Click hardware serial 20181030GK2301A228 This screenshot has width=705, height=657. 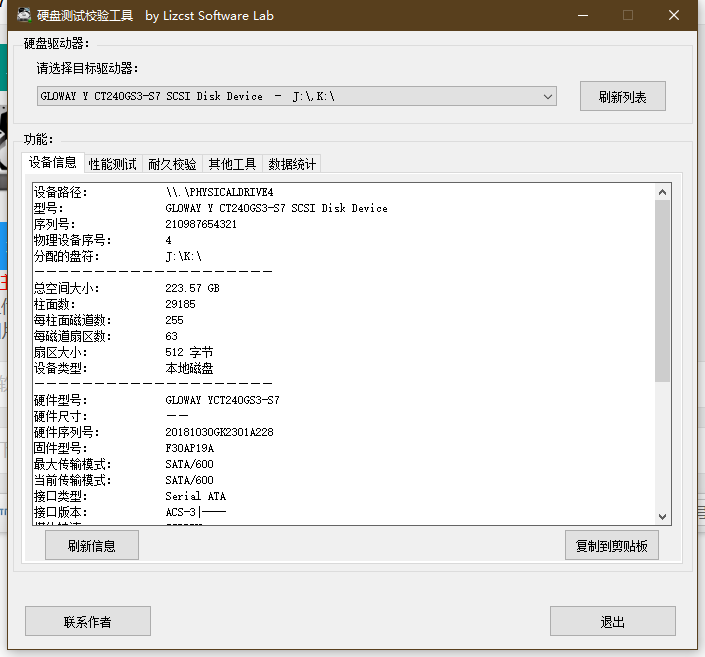[219, 432]
